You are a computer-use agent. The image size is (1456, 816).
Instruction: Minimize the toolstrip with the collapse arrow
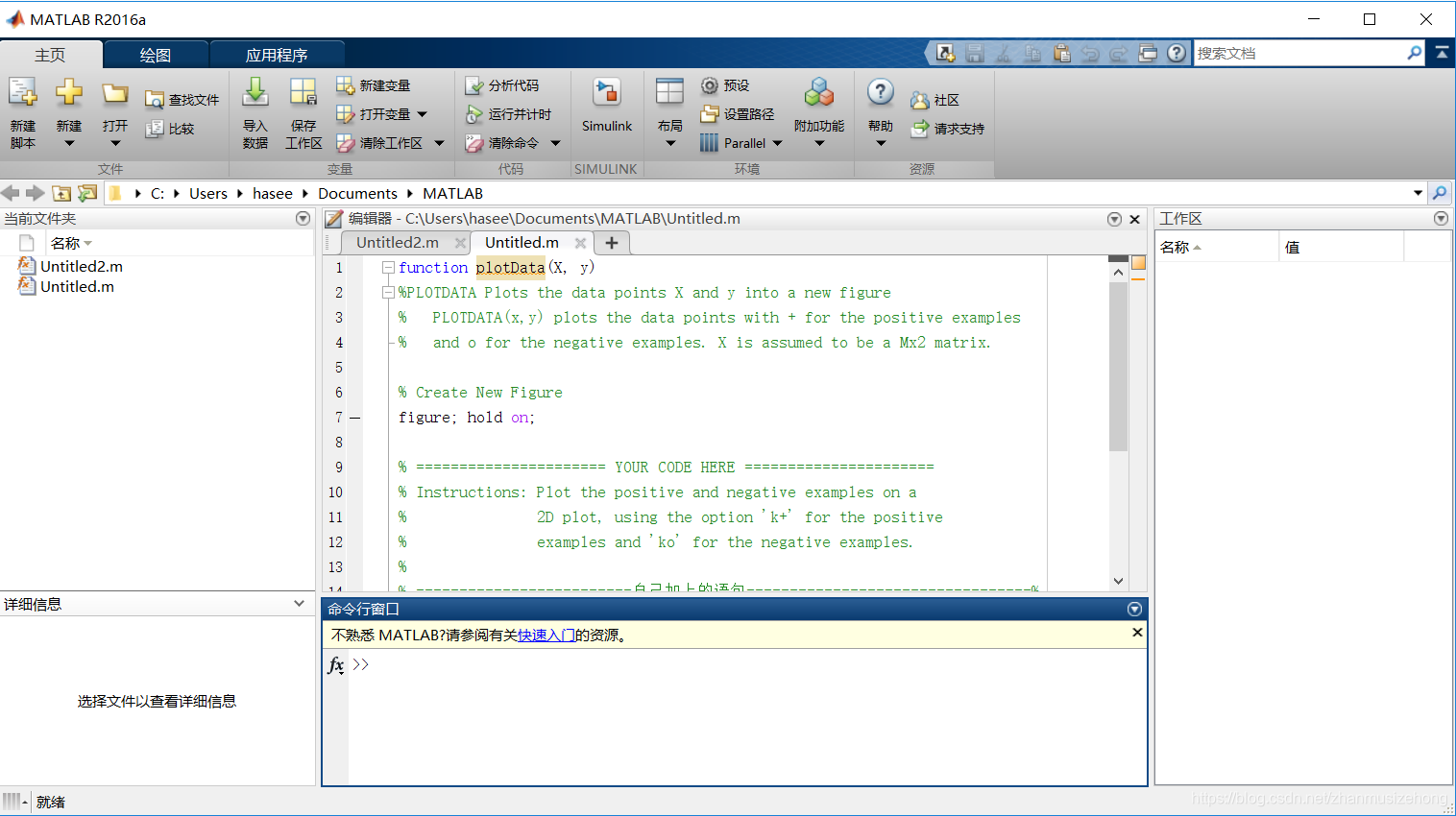click(1442, 53)
